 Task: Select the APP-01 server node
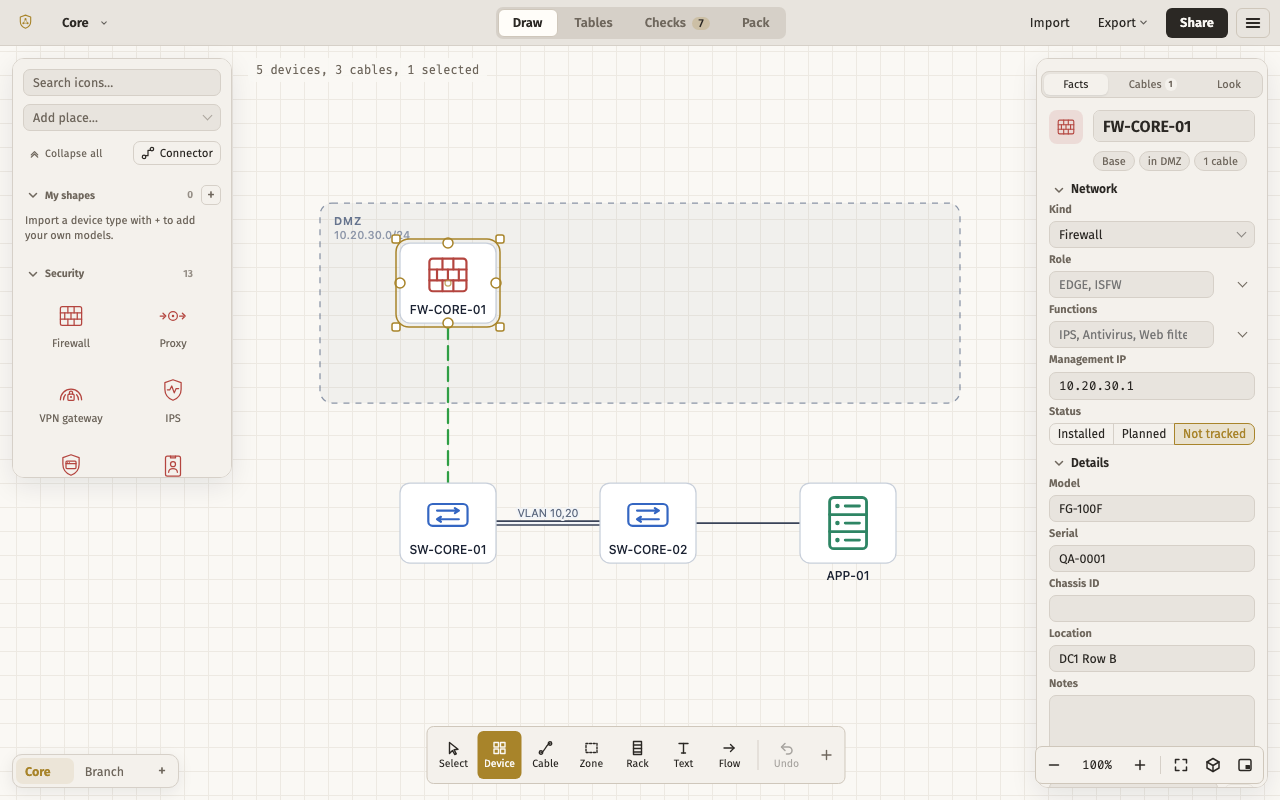[848, 523]
